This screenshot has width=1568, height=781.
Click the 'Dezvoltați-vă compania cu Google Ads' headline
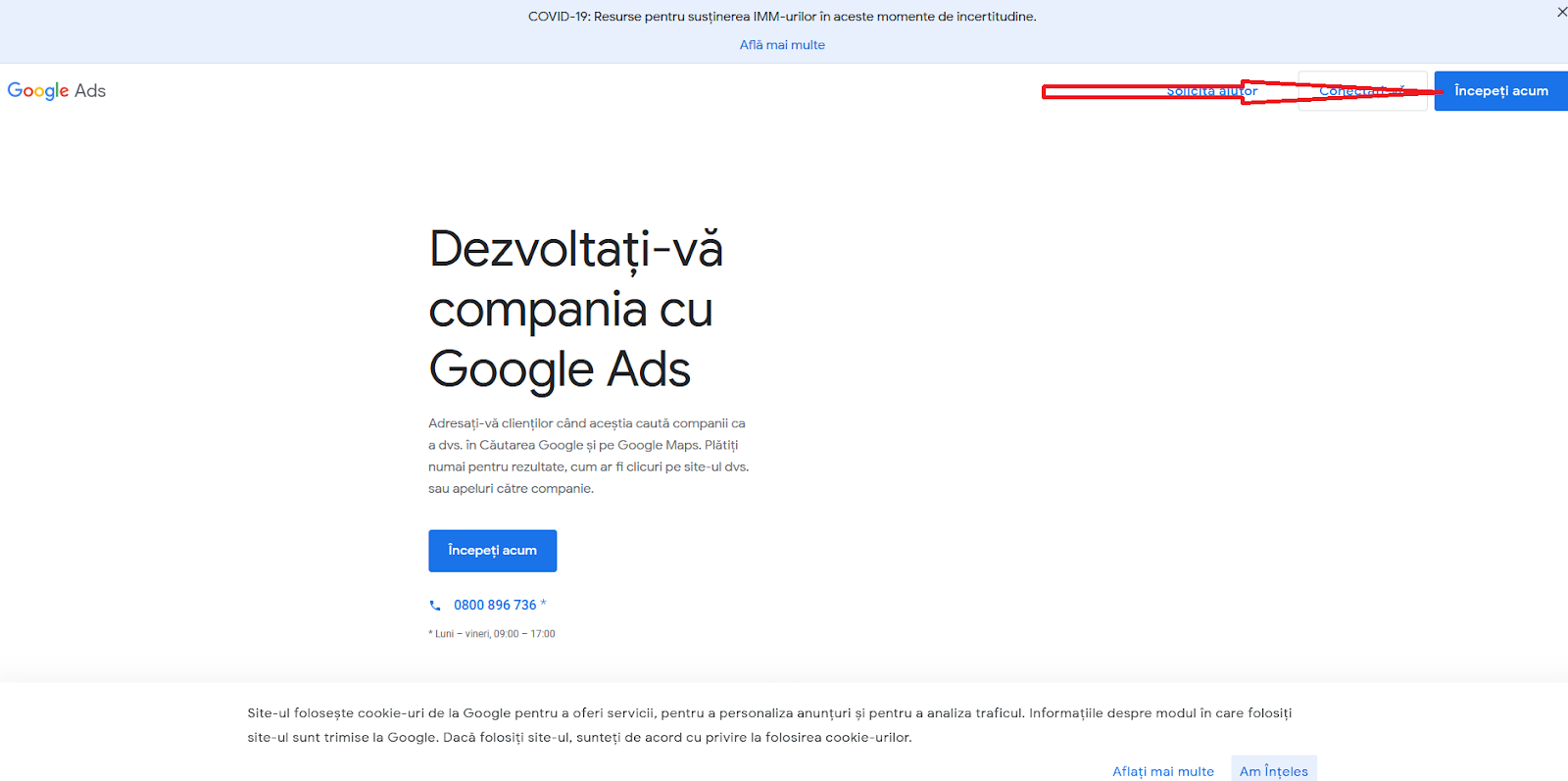[x=576, y=309]
